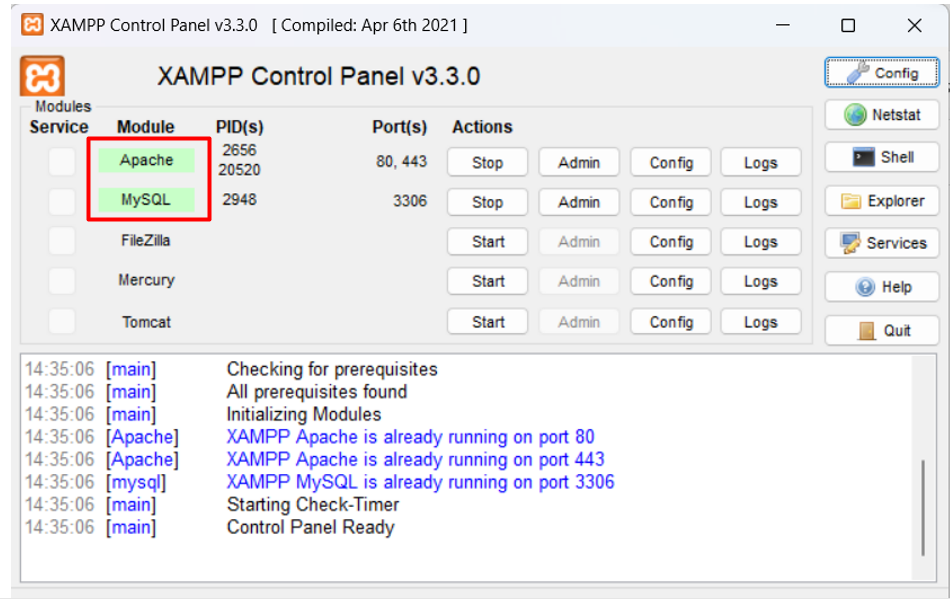Toggle the Apache service checkbox
Screen dimensions: 950x599
62,161
